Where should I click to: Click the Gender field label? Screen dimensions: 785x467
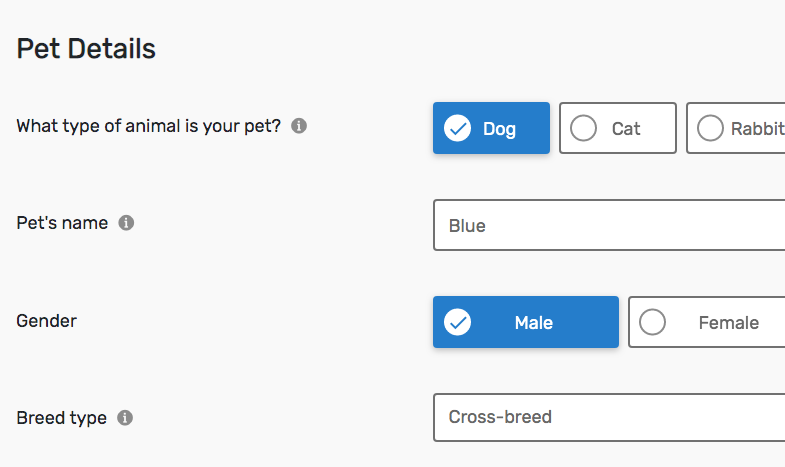47,321
